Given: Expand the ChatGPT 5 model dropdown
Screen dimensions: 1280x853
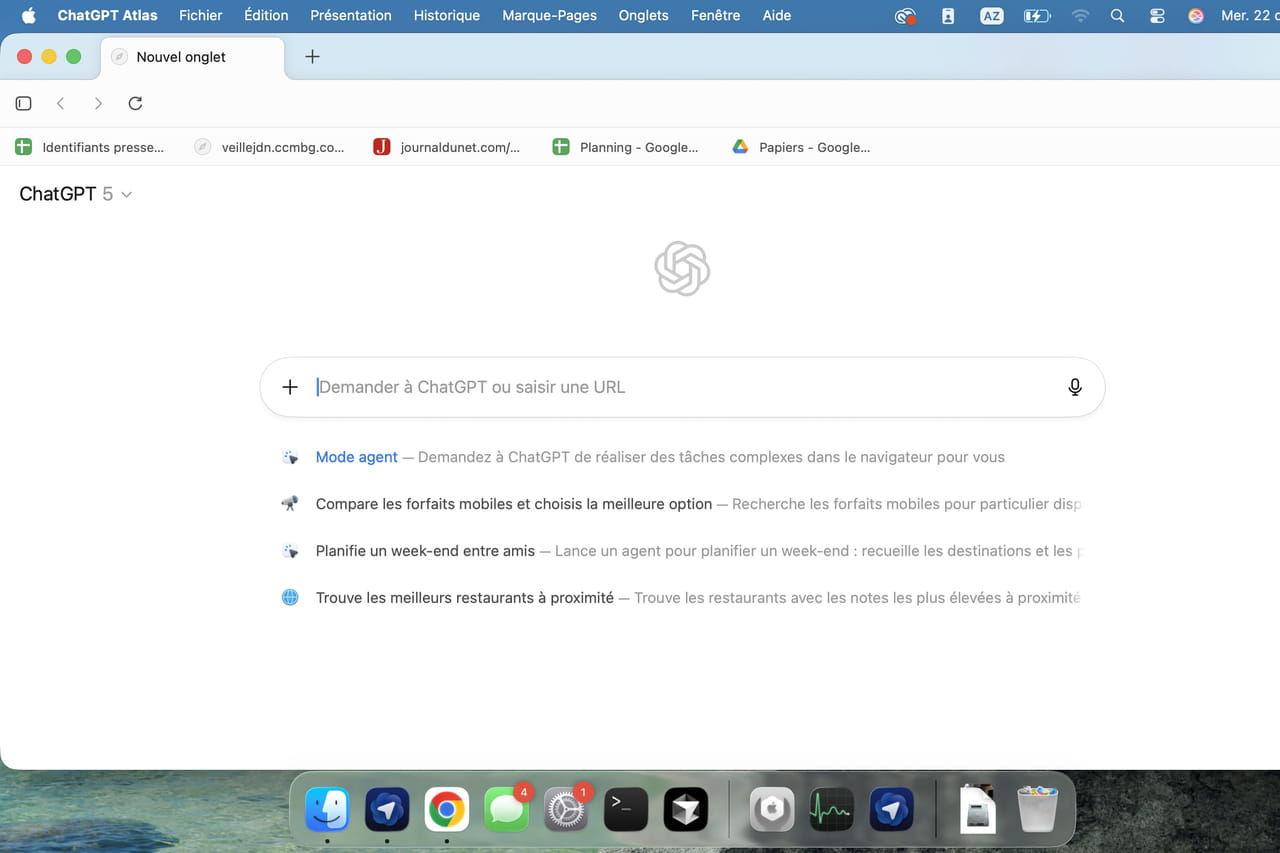Looking at the screenshot, I should point(76,194).
